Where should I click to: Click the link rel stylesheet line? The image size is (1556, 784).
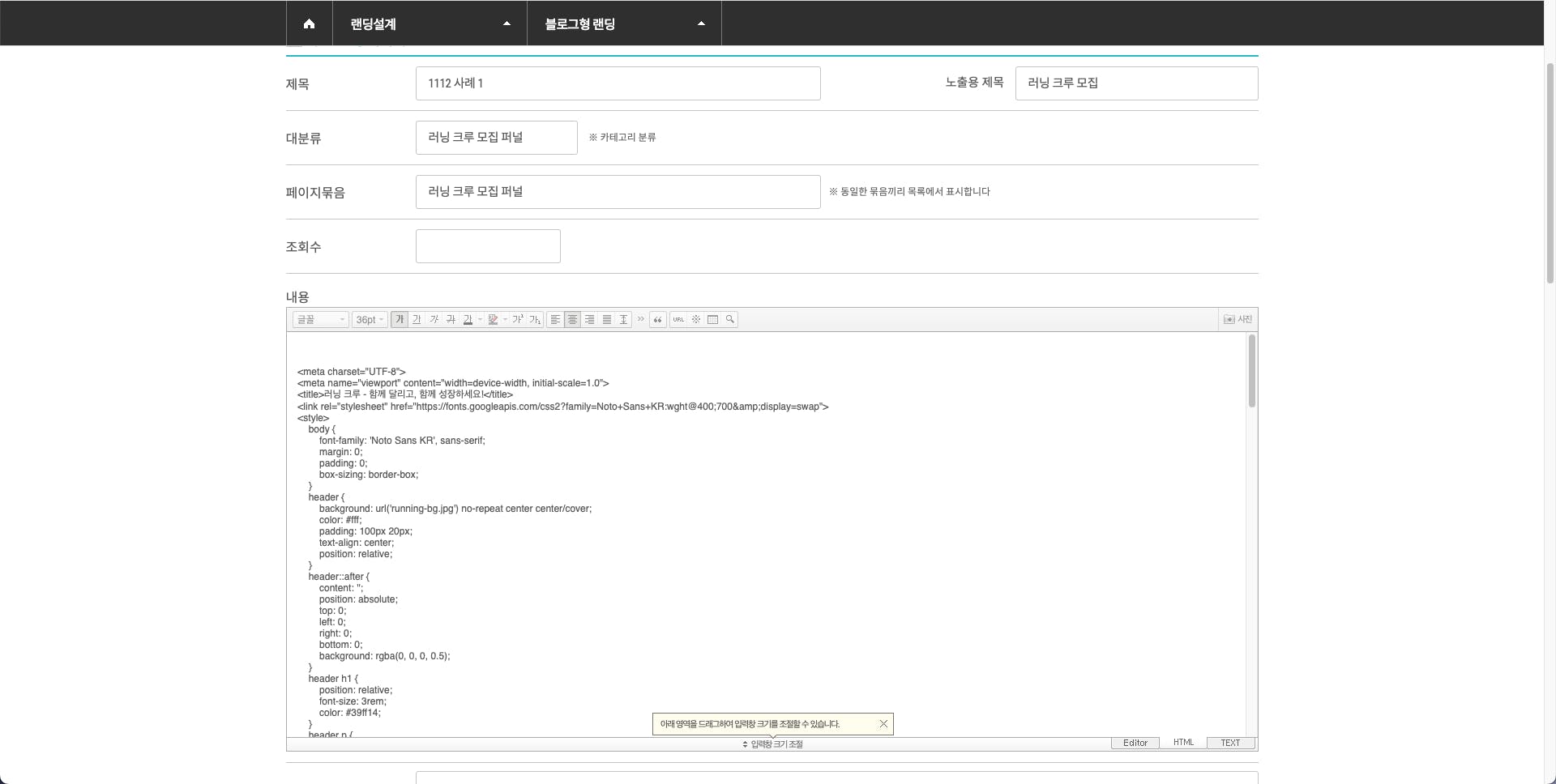[x=563, y=407]
